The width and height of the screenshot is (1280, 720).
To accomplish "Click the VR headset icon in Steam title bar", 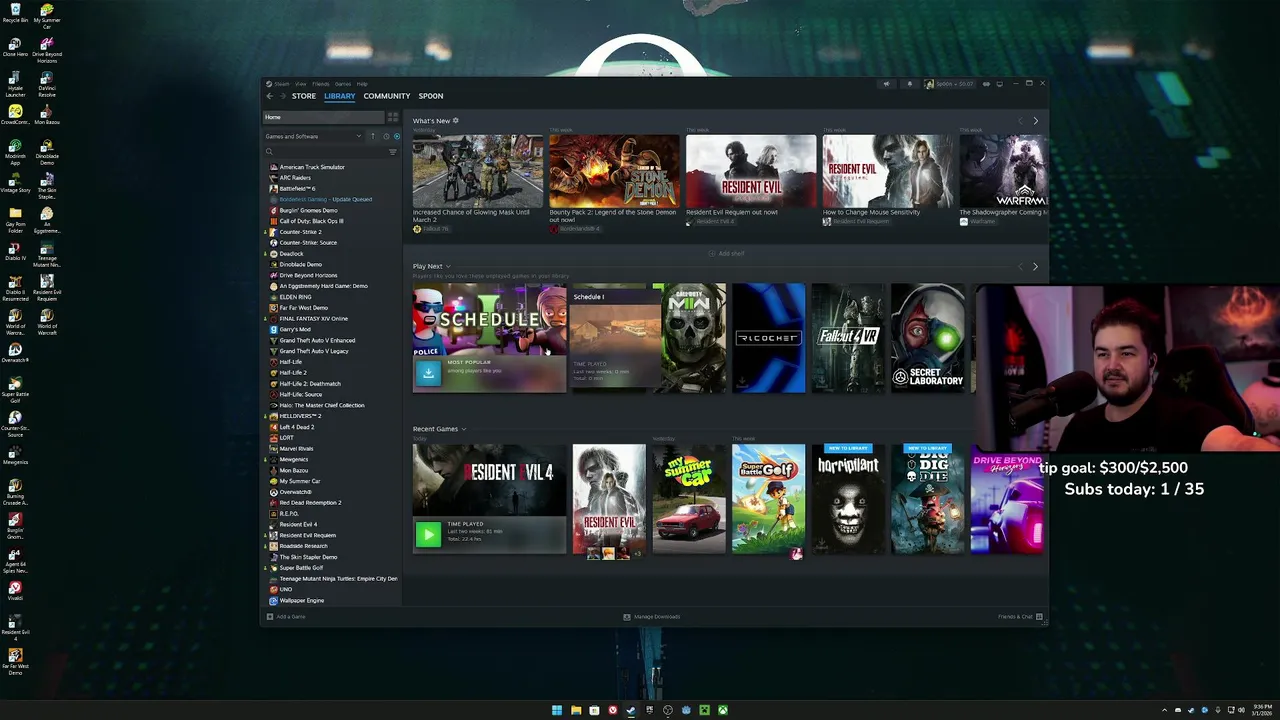I will pos(986,84).
